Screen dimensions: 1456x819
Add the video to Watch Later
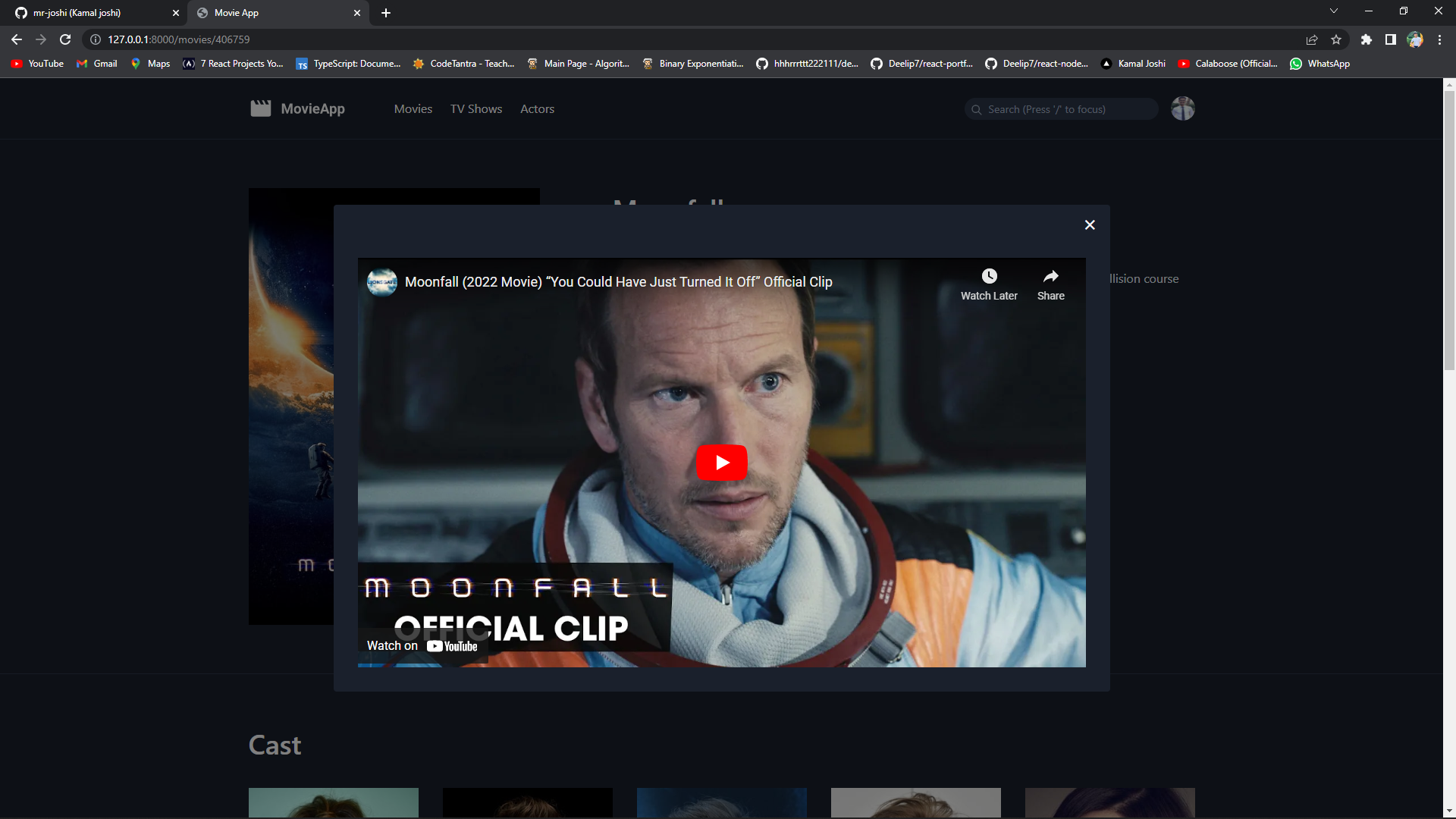click(989, 276)
